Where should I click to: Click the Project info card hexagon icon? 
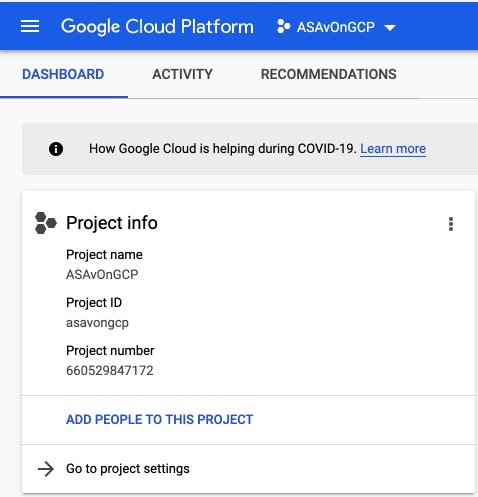tap(46, 223)
